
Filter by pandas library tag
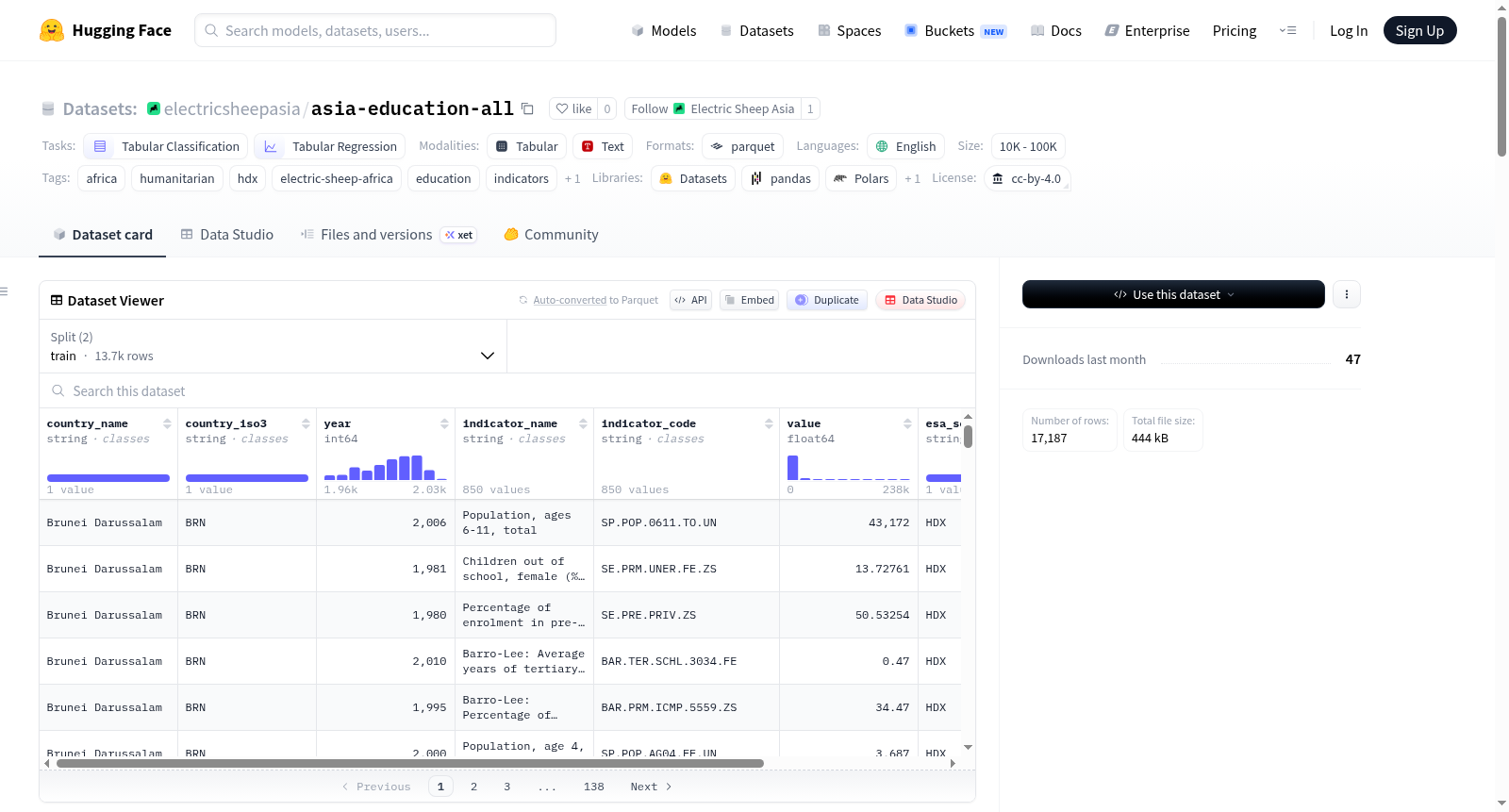[780, 178]
